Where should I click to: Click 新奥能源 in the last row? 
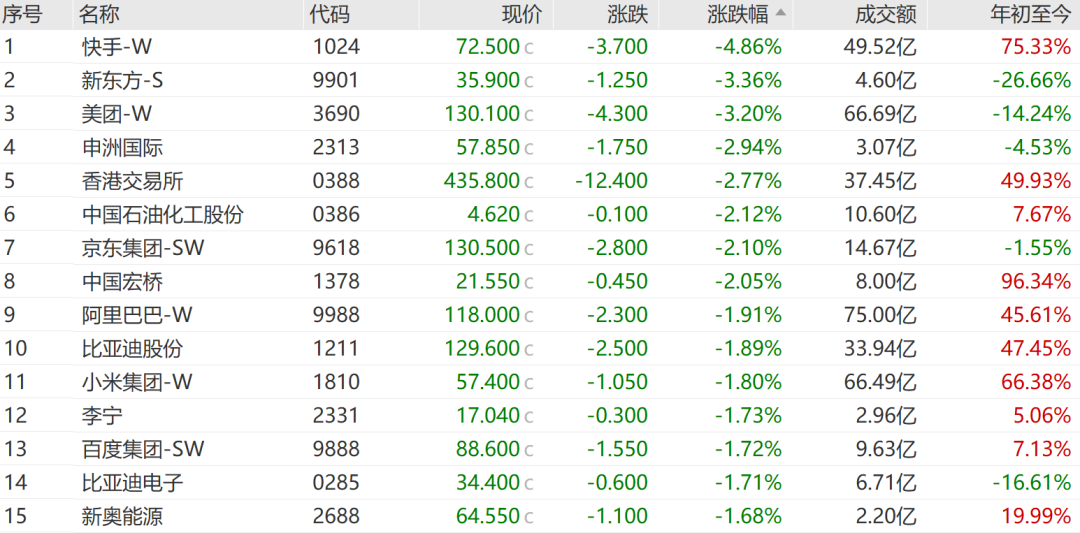[122, 516]
